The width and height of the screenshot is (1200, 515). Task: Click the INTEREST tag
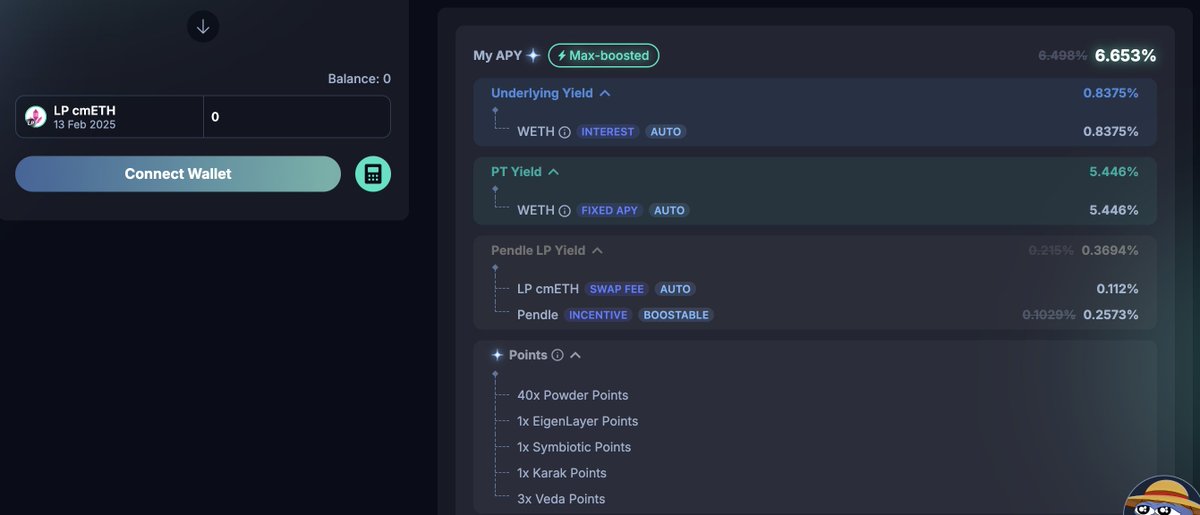(608, 132)
